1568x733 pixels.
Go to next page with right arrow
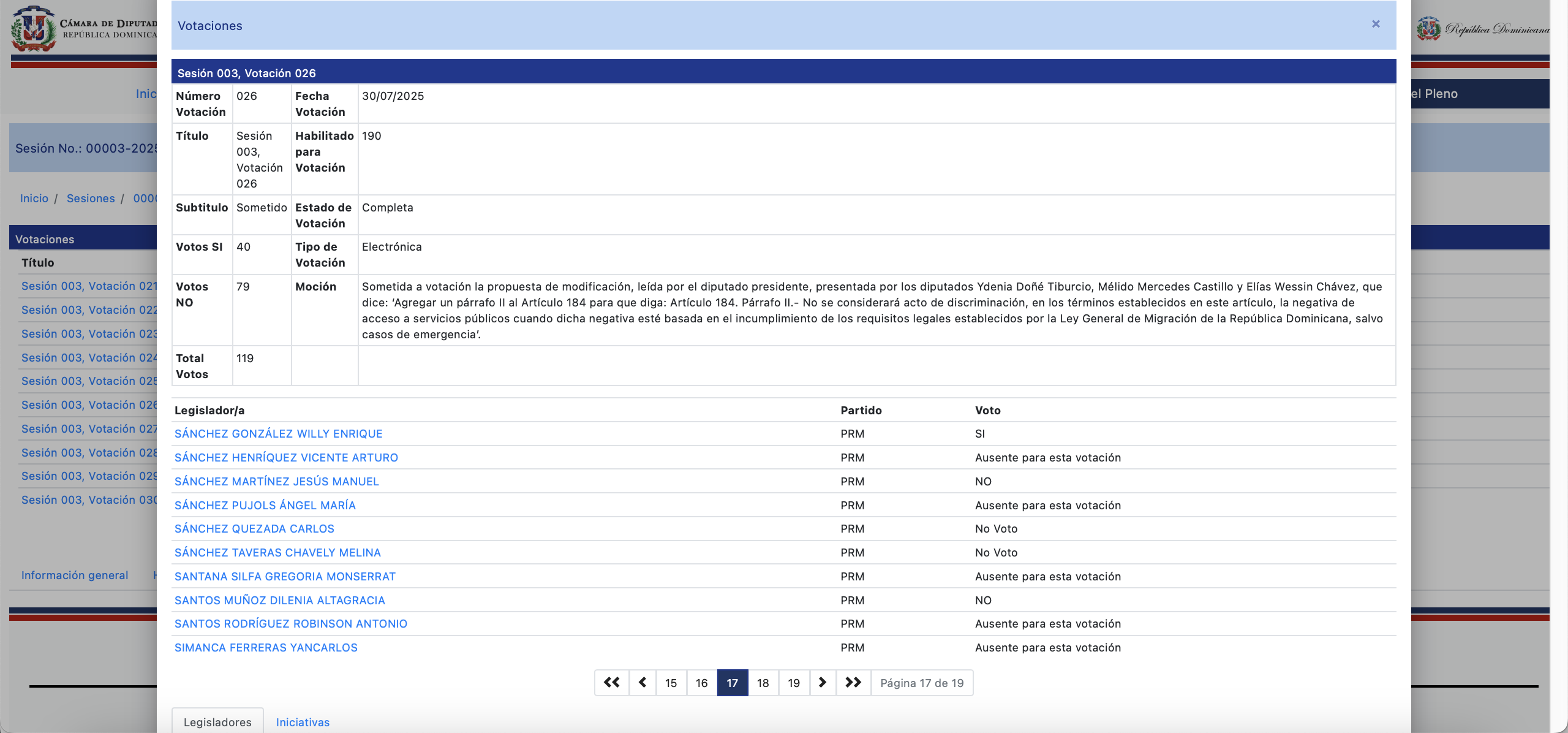[823, 683]
